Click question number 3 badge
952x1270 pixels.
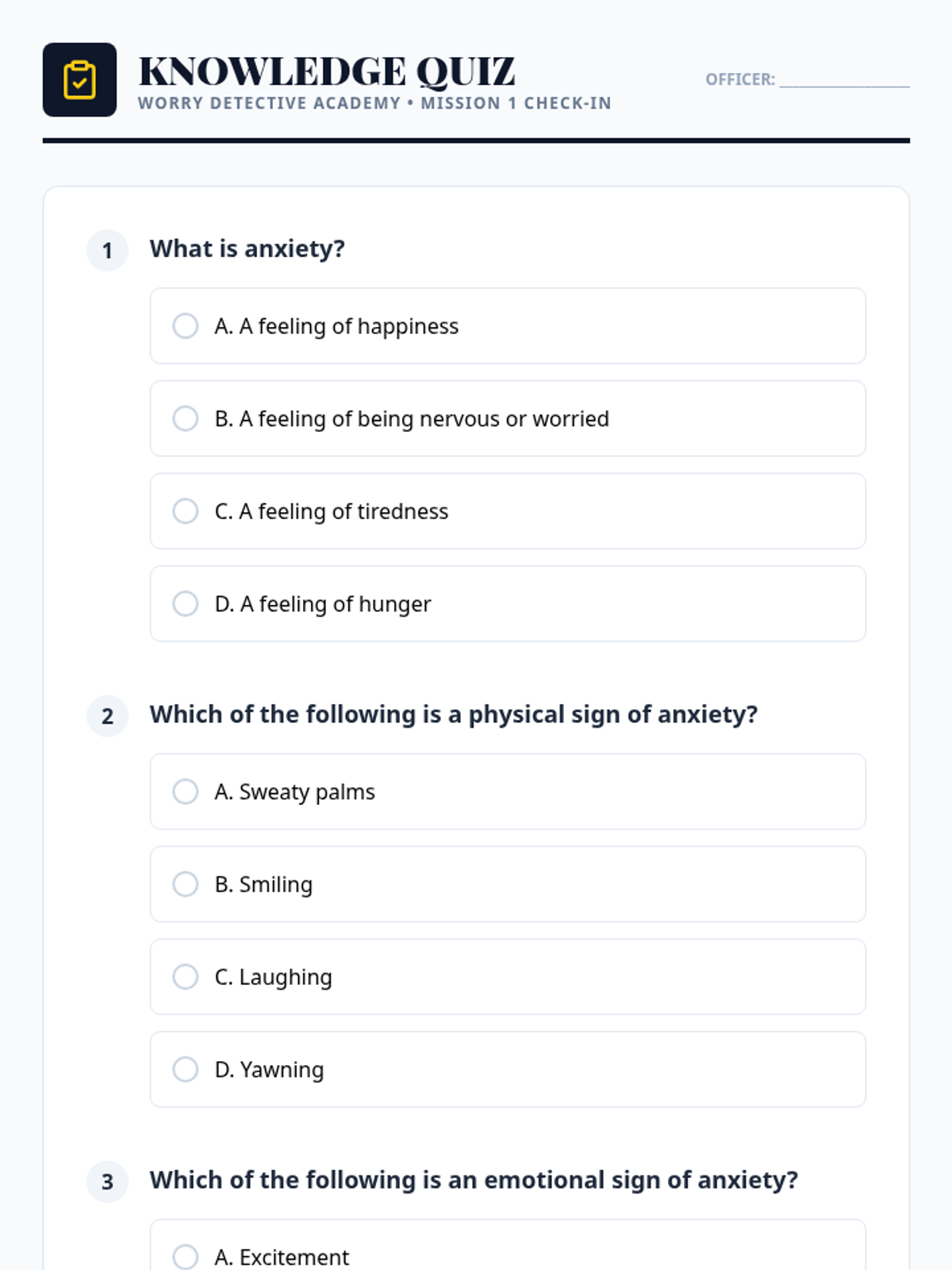107,1182
